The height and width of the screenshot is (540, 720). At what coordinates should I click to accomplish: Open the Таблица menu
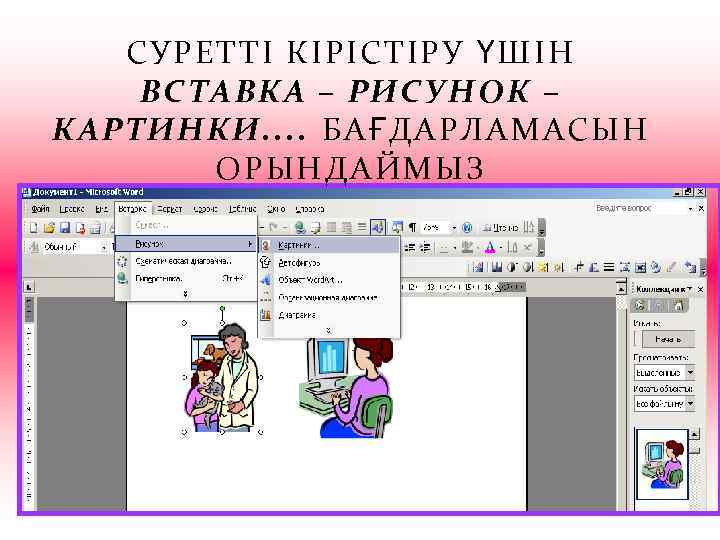coord(242,209)
